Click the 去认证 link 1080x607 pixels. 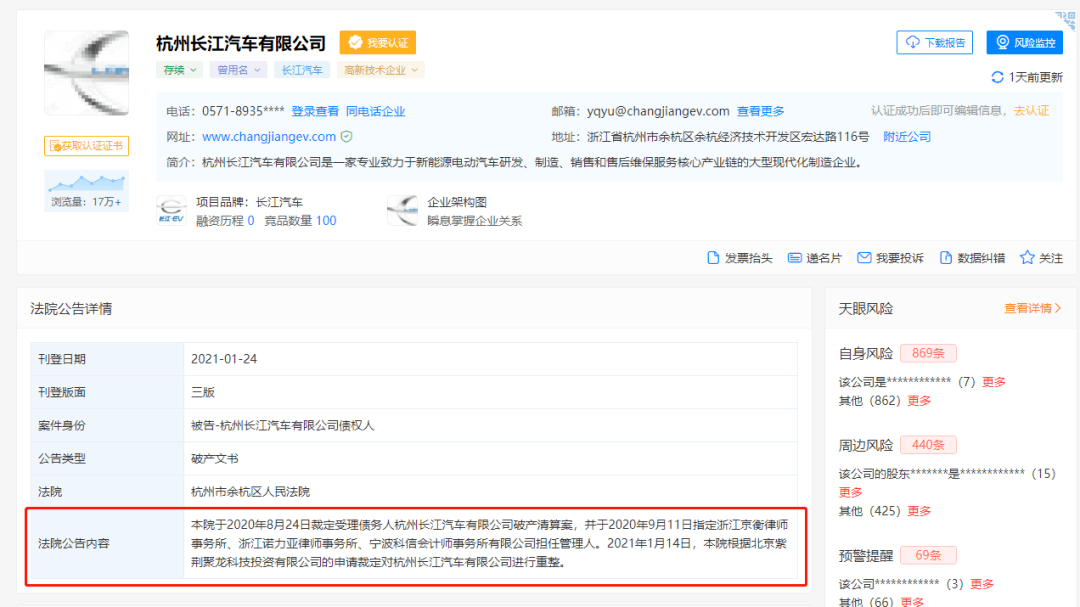[x=1031, y=110]
